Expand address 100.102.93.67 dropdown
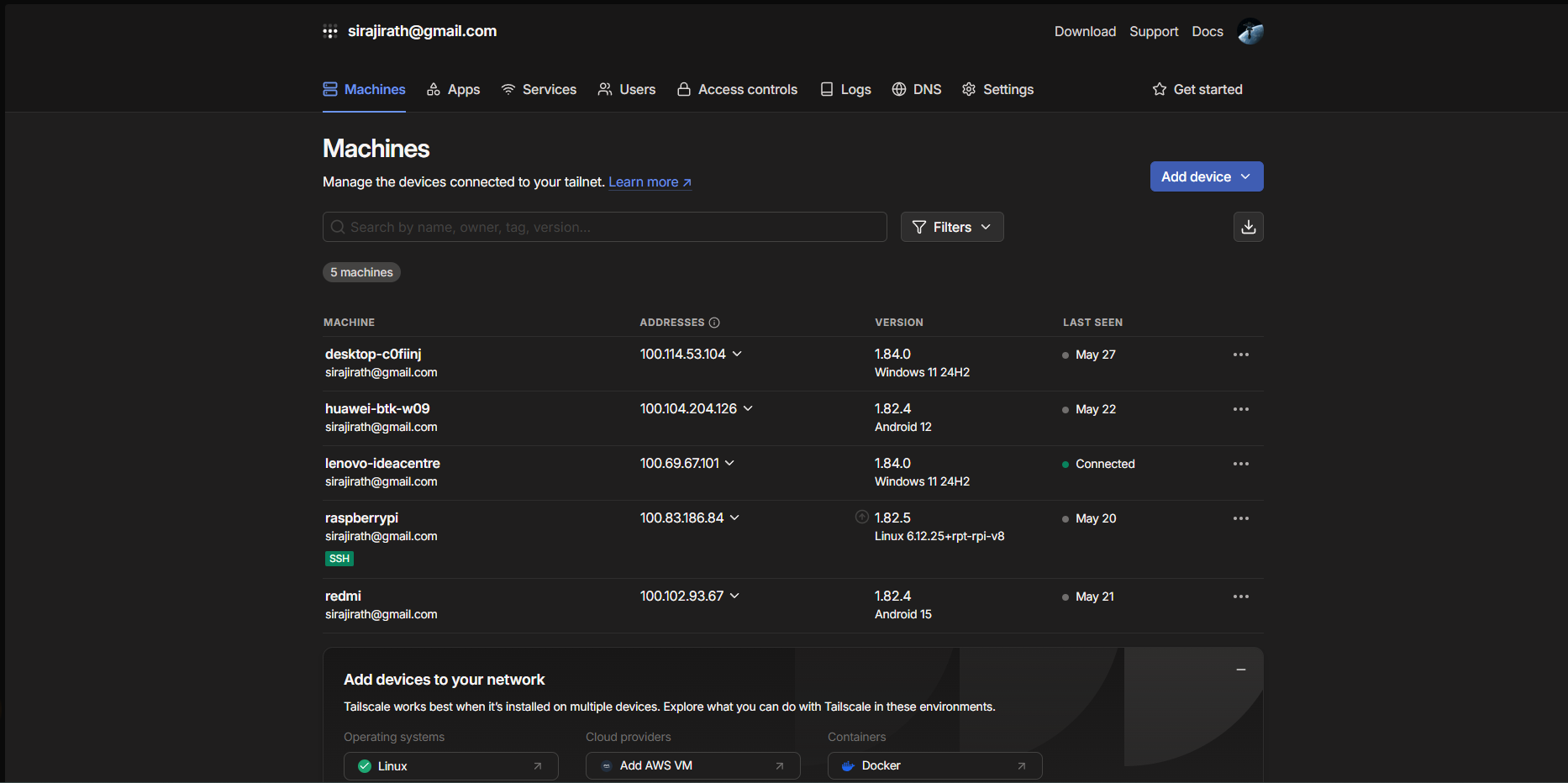The width and height of the screenshot is (1568, 783). (734, 596)
